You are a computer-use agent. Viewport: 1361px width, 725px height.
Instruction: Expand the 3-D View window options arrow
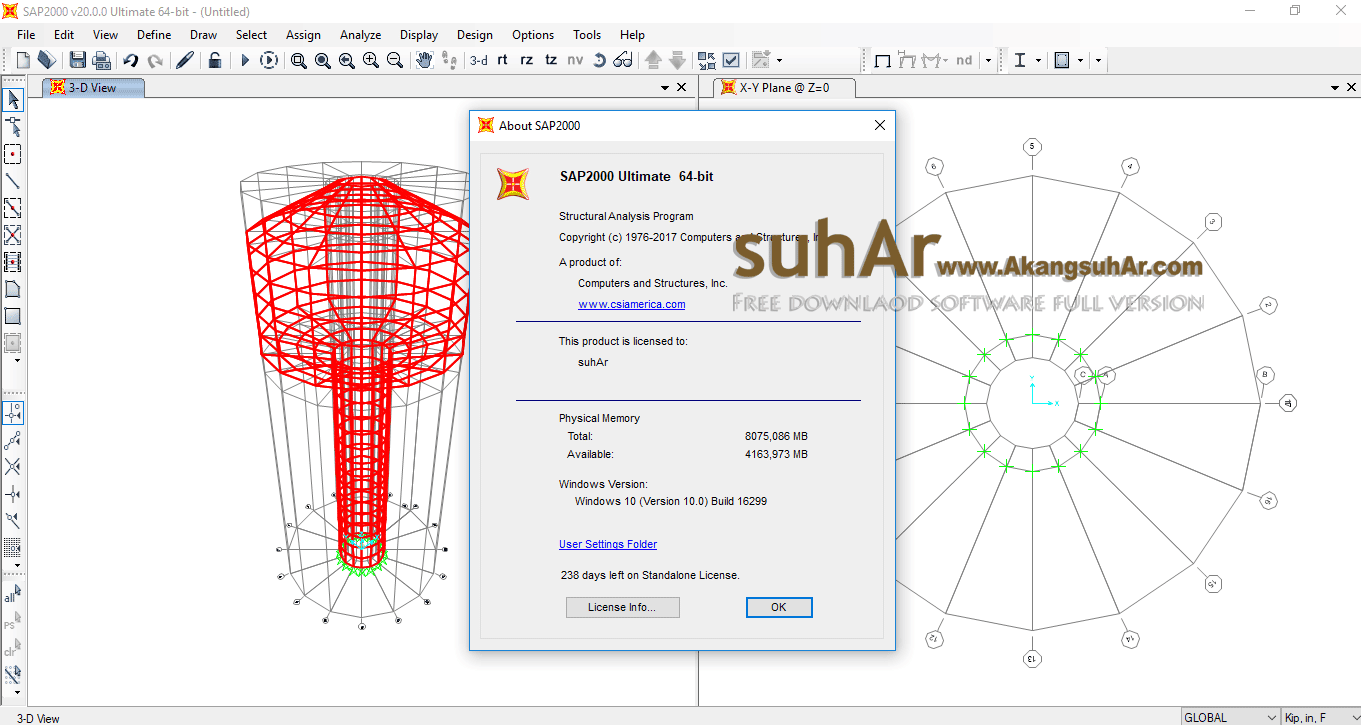665,88
